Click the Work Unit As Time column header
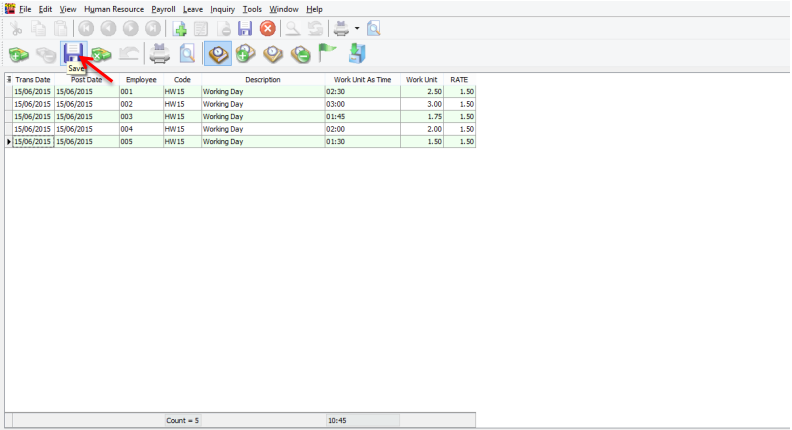 point(362,79)
